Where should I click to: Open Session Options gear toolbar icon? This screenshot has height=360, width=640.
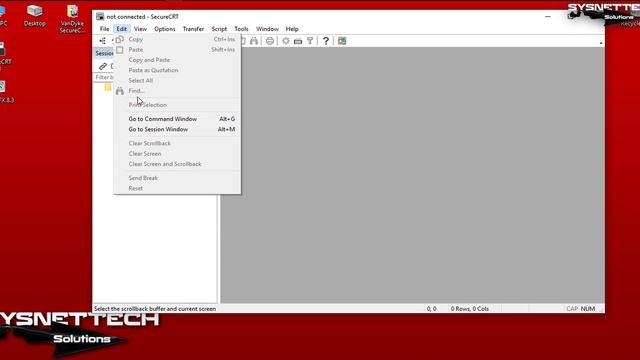click(x=286, y=41)
